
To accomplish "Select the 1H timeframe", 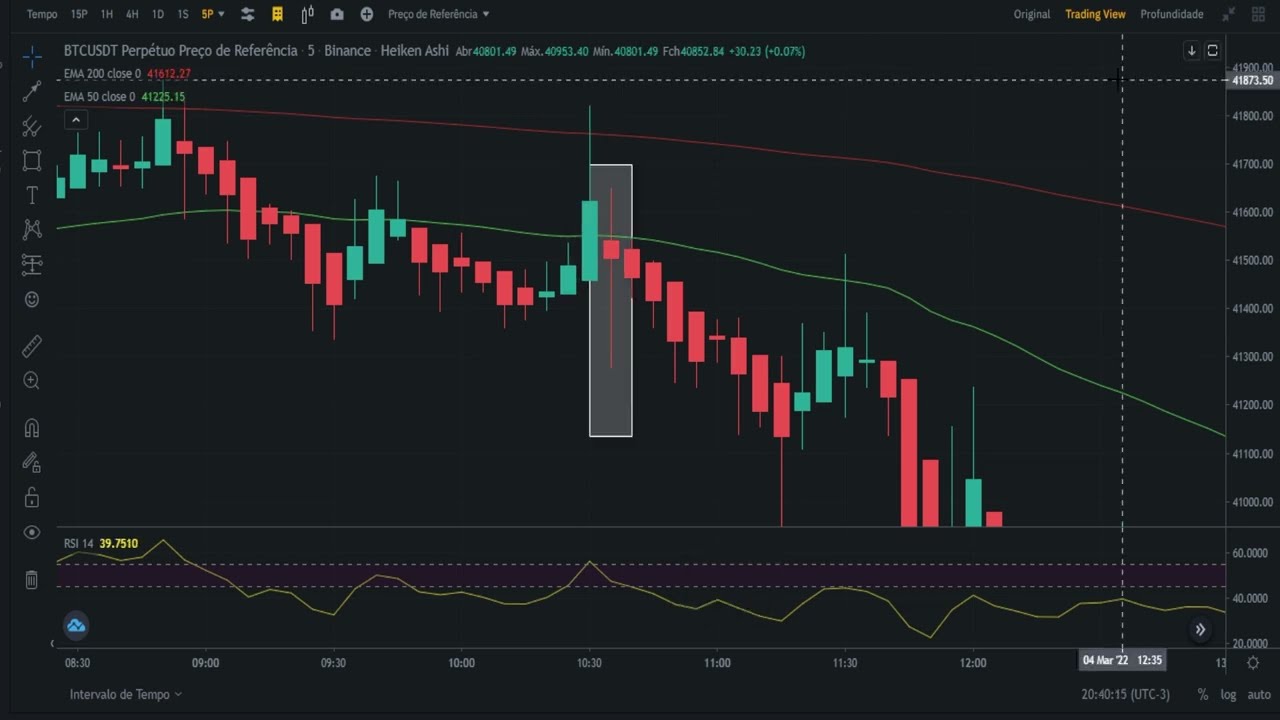I will click(107, 14).
